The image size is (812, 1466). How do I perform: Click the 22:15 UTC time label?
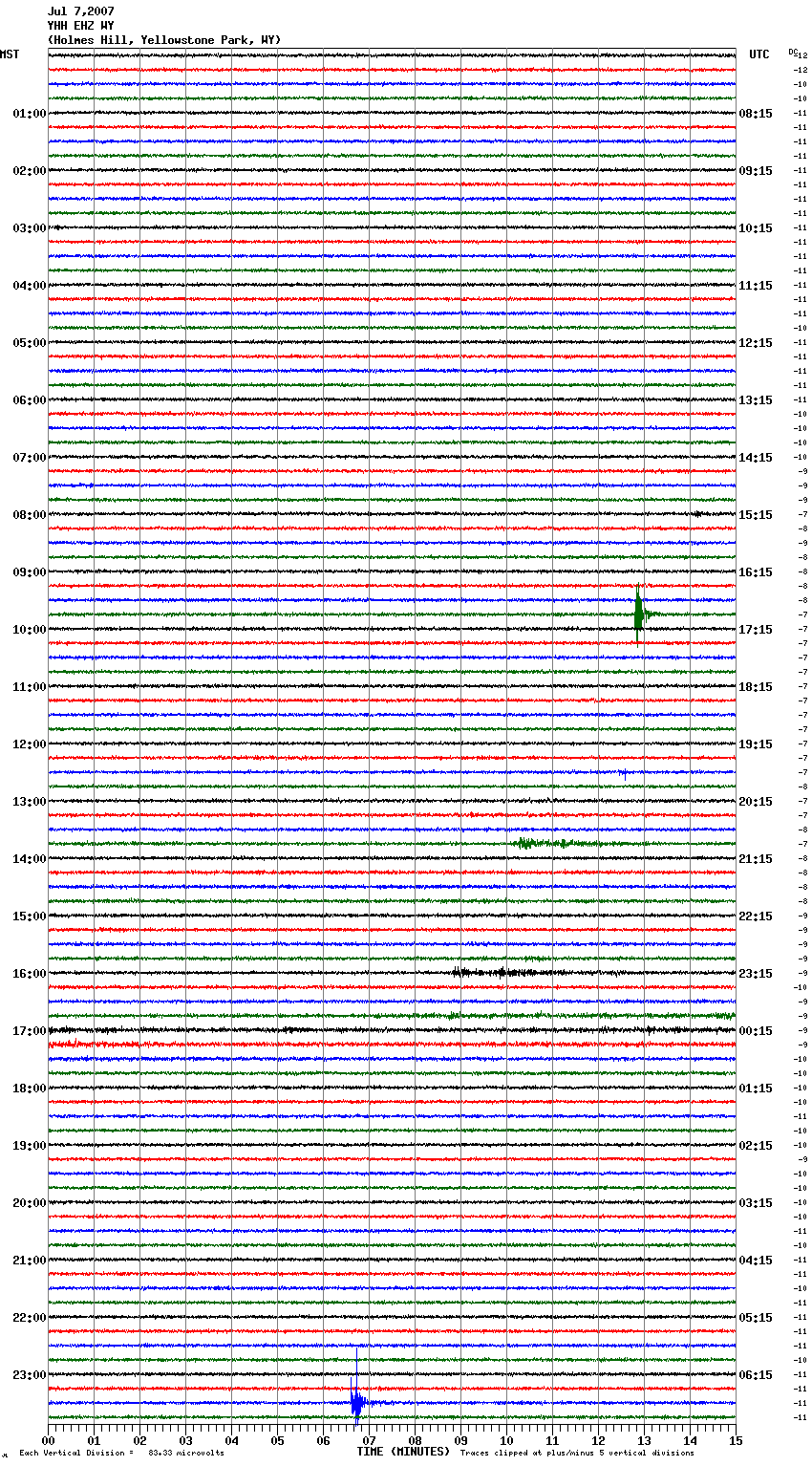(756, 916)
